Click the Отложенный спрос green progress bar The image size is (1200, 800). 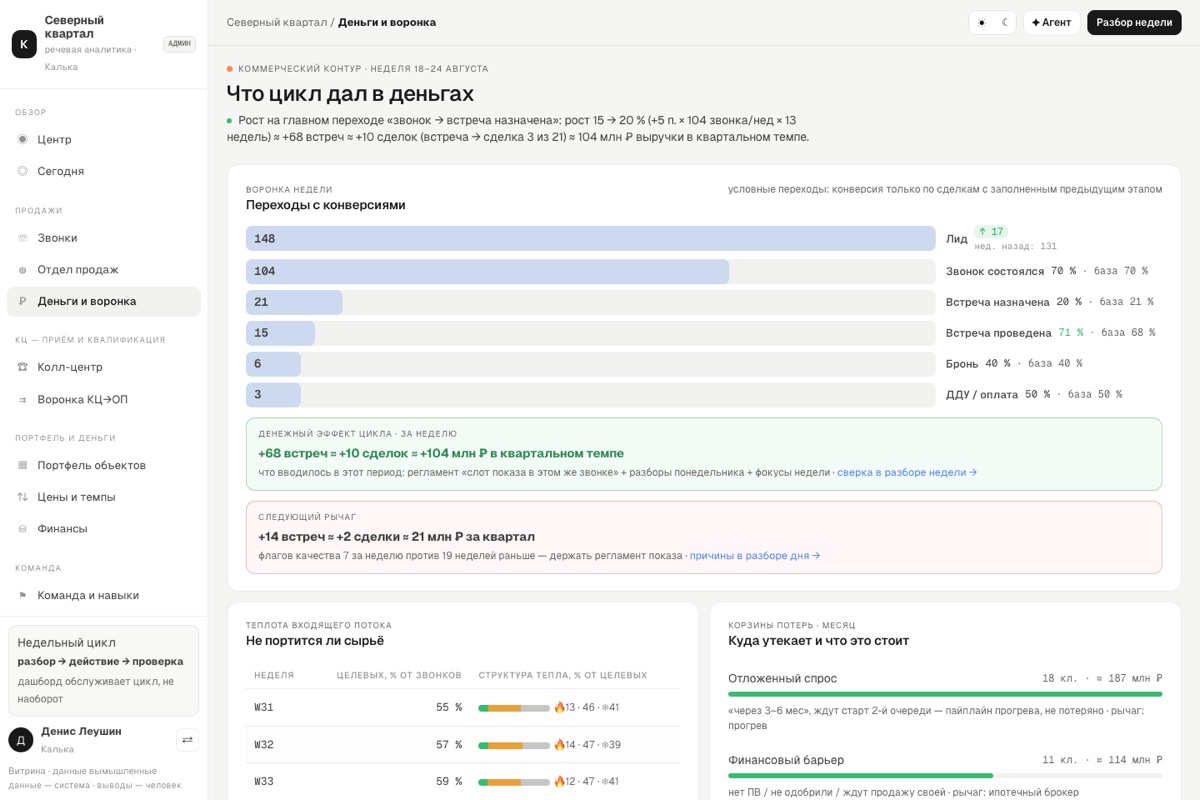pyautogui.click(x=945, y=694)
